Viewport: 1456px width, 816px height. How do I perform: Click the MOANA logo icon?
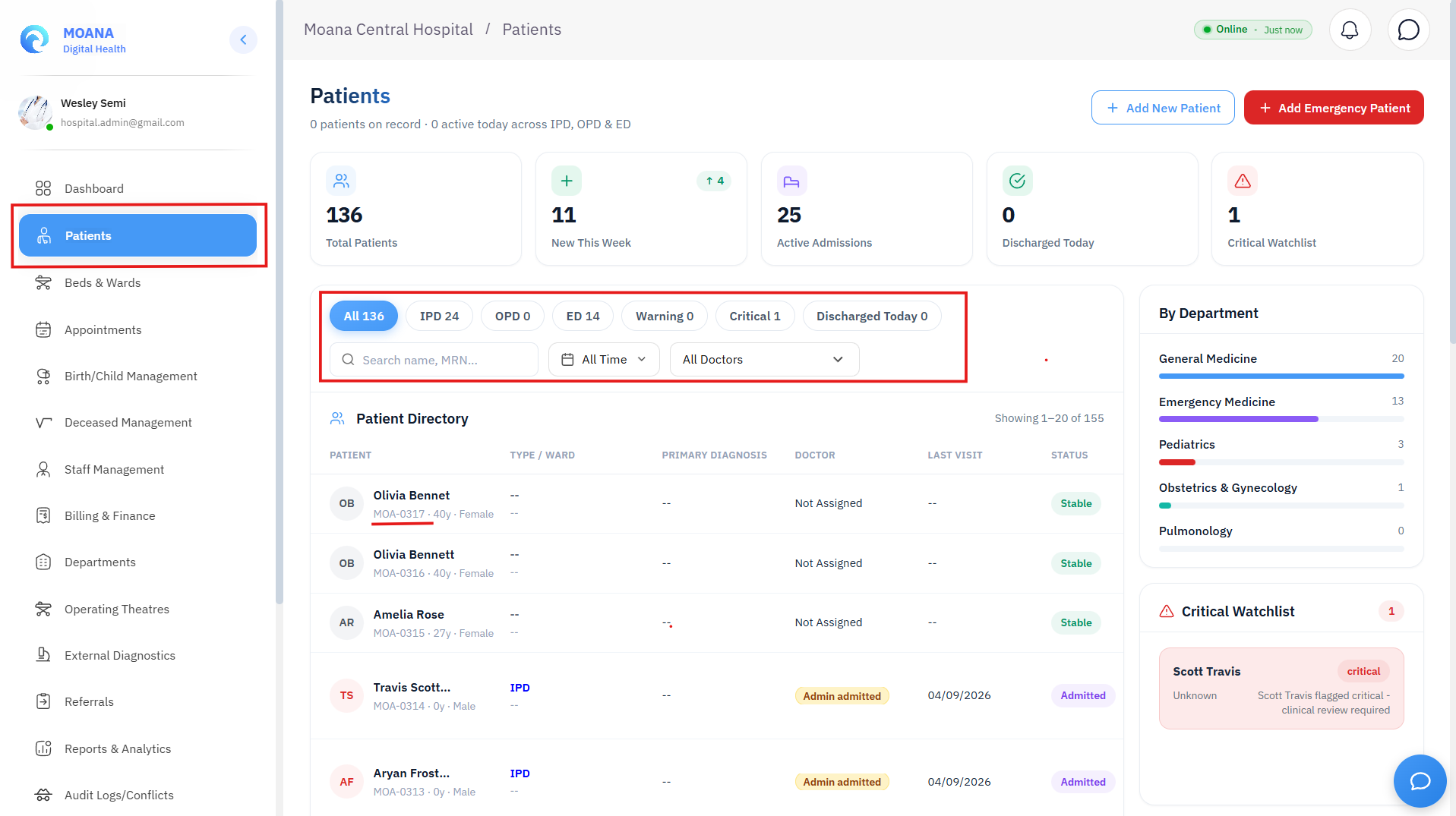34,39
